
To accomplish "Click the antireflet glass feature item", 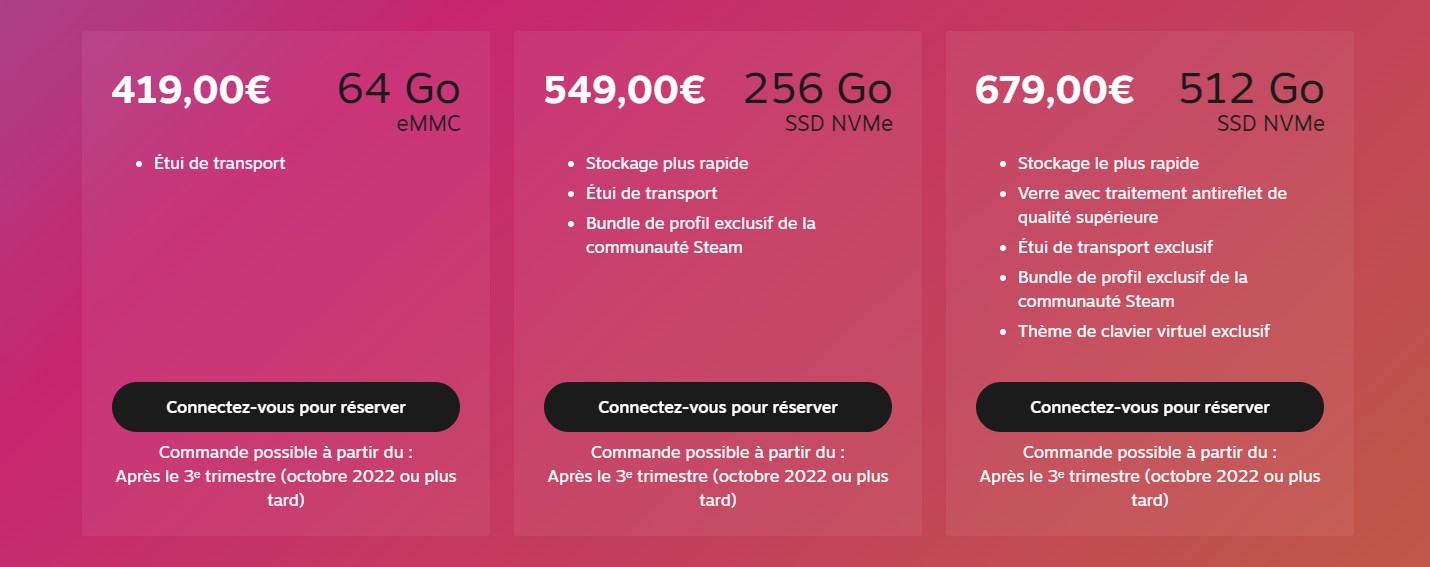I will tap(1152, 205).
